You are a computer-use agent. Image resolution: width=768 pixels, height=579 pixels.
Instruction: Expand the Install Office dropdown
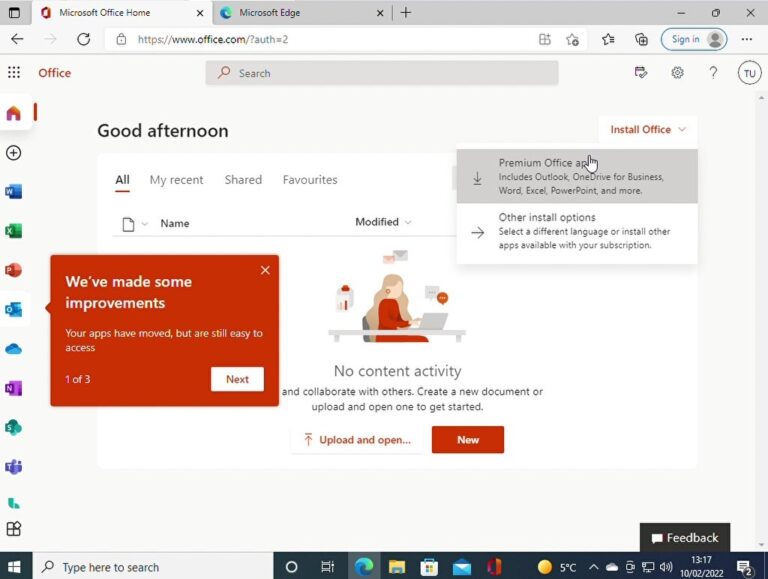point(648,130)
